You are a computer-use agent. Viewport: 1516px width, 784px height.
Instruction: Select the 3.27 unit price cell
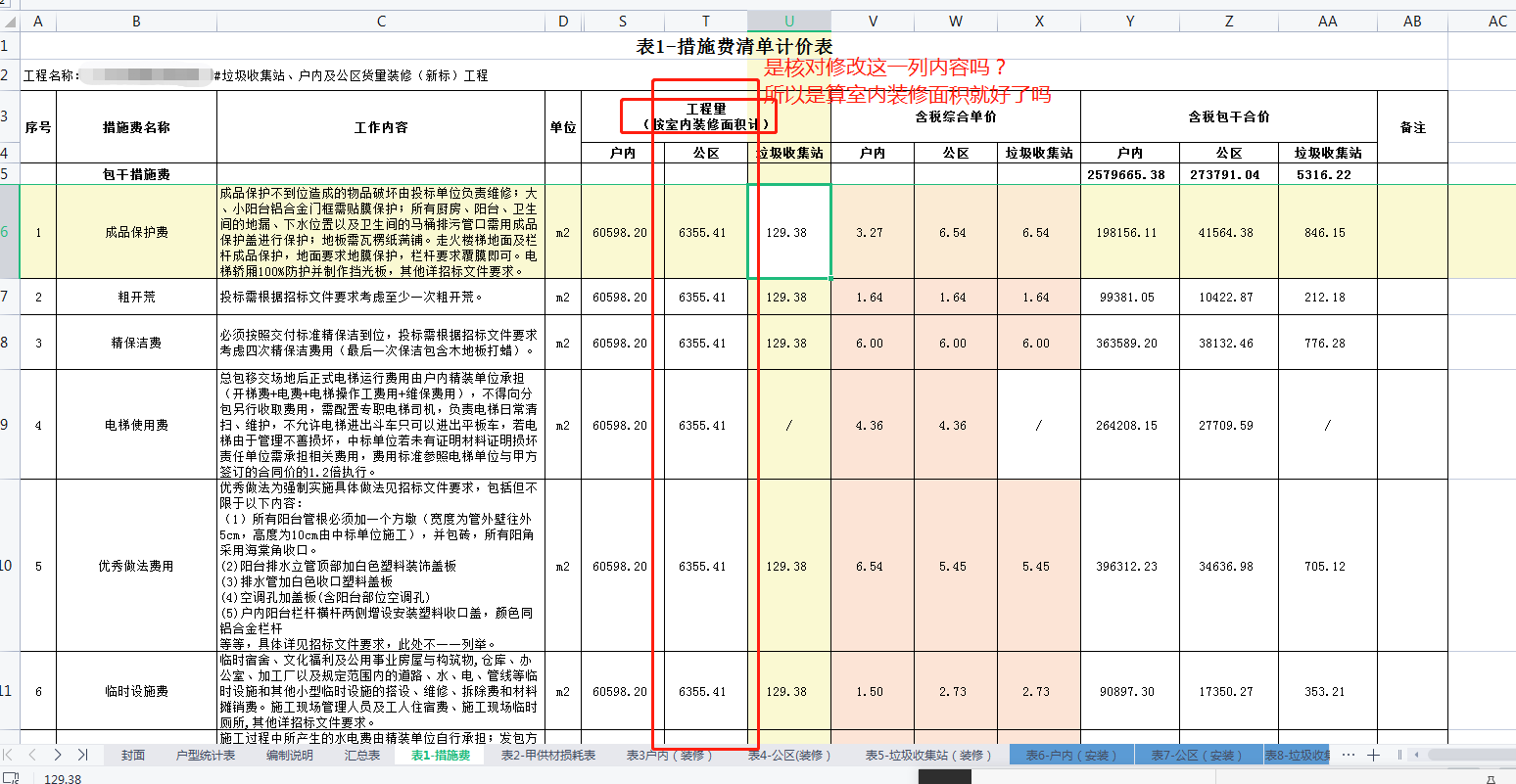pyautogui.click(x=873, y=232)
